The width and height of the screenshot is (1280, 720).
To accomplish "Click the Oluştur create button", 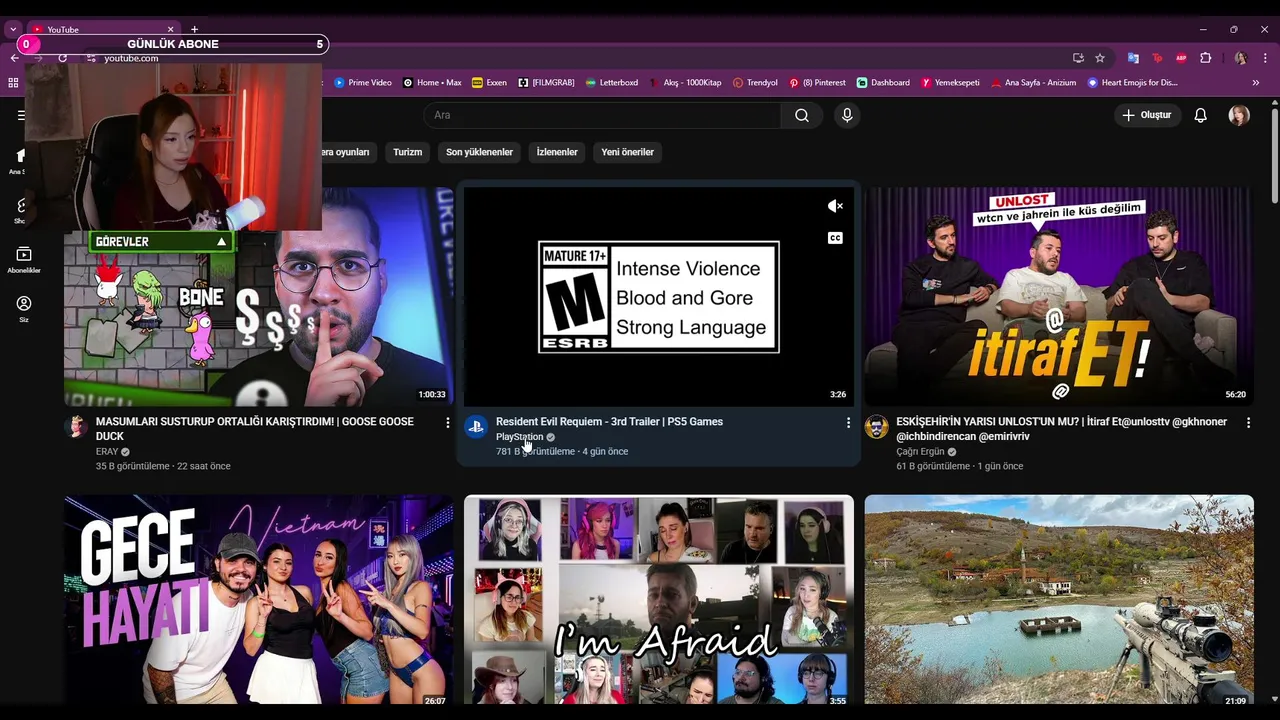I will coord(1147,115).
